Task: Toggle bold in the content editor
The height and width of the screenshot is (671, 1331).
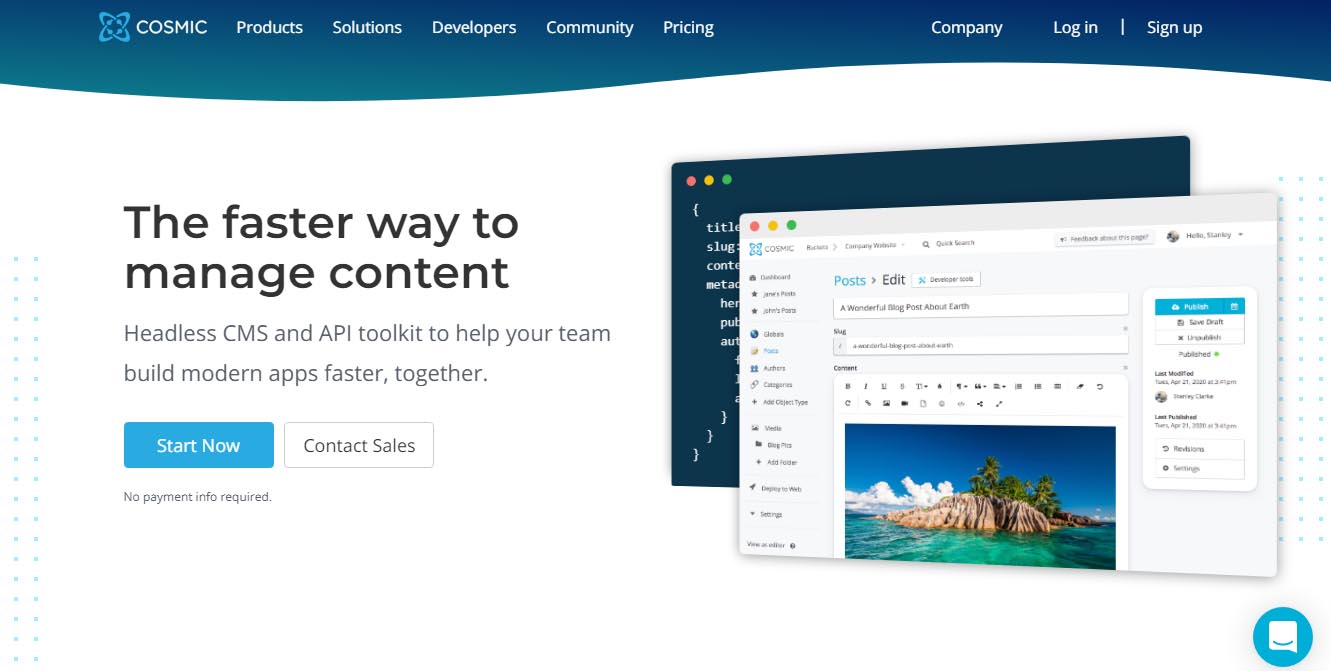Action: (848, 386)
